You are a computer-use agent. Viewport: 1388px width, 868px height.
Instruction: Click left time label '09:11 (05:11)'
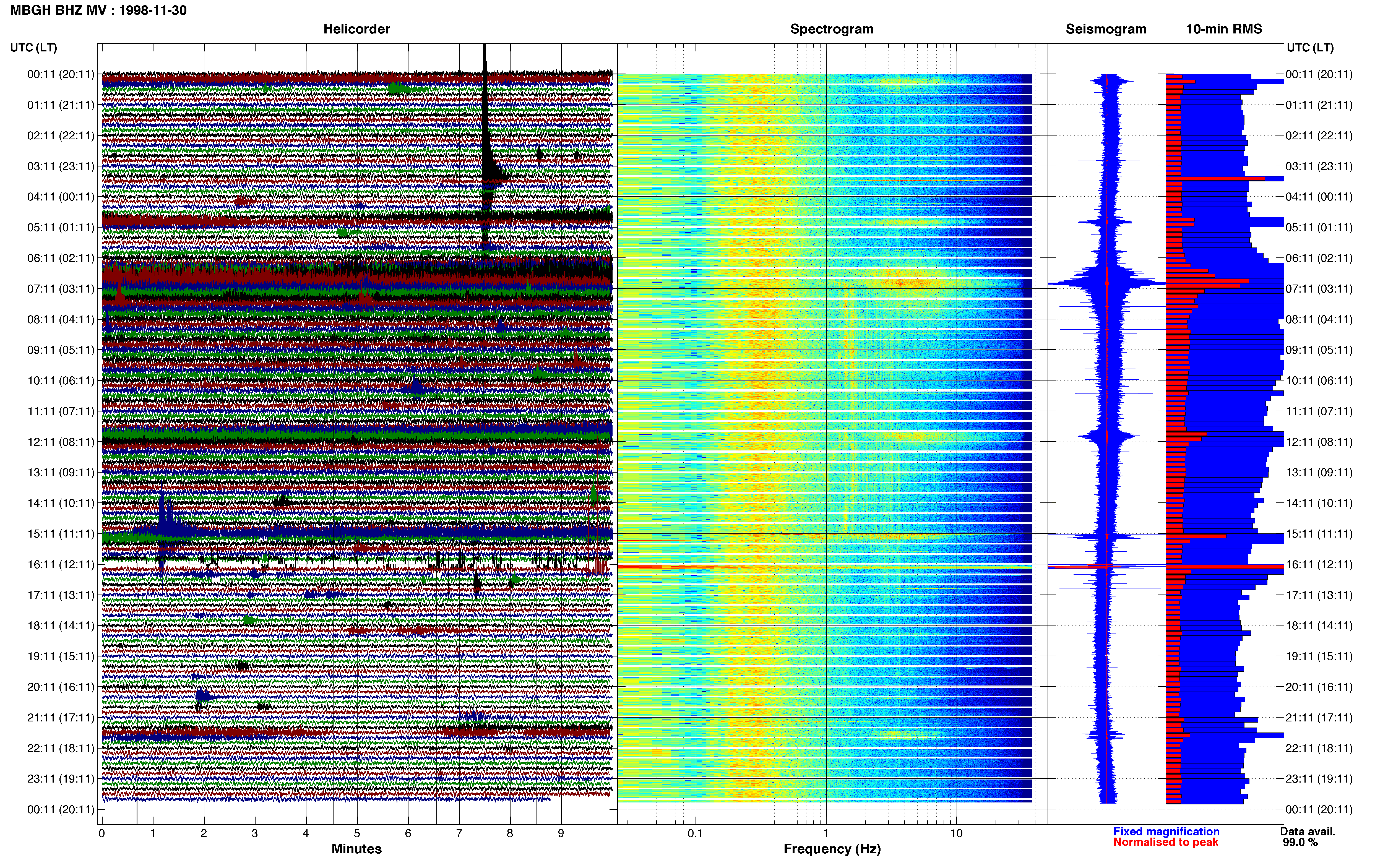click(61, 350)
